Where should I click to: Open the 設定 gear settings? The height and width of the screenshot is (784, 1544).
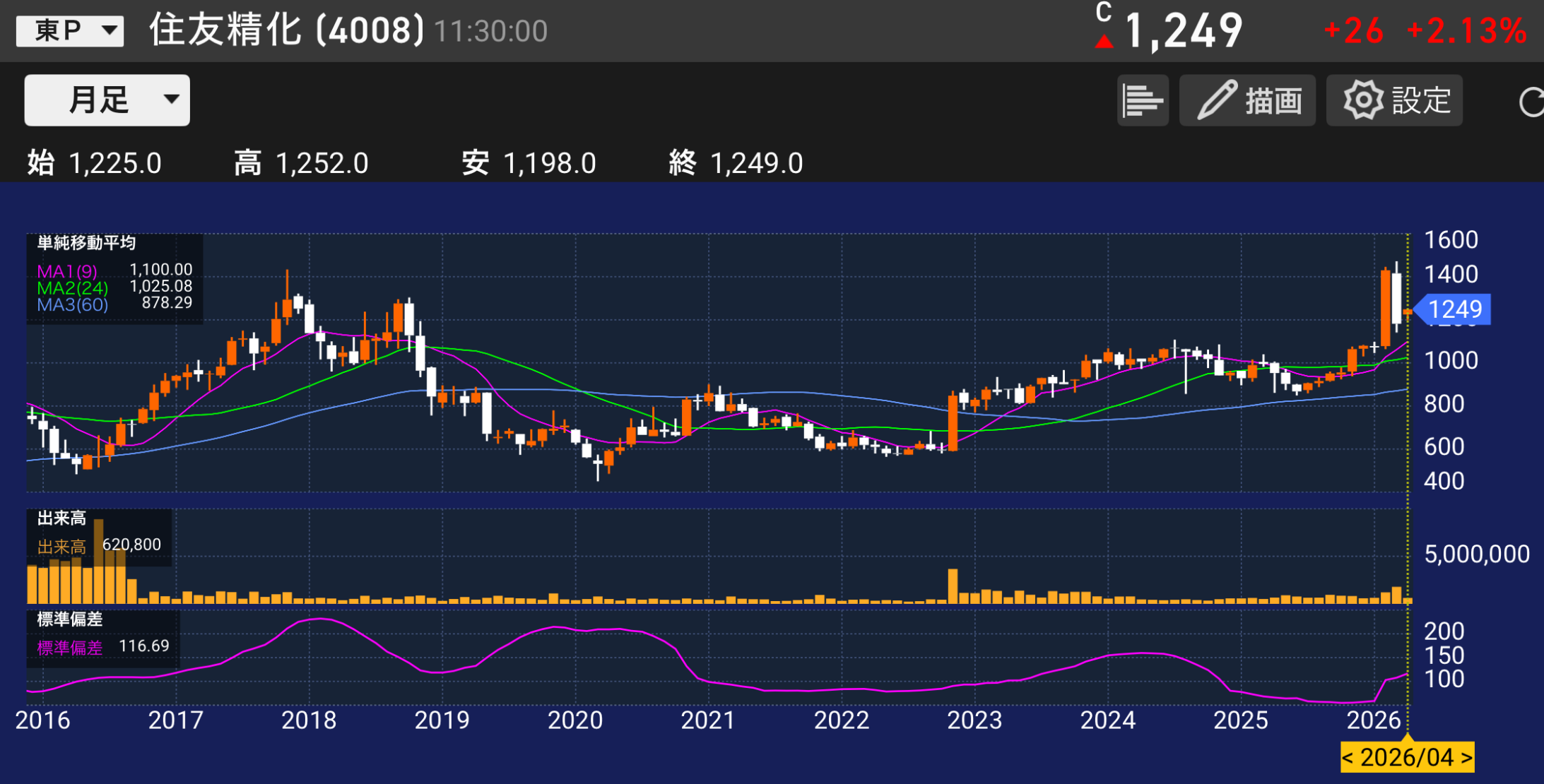(1394, 100)
